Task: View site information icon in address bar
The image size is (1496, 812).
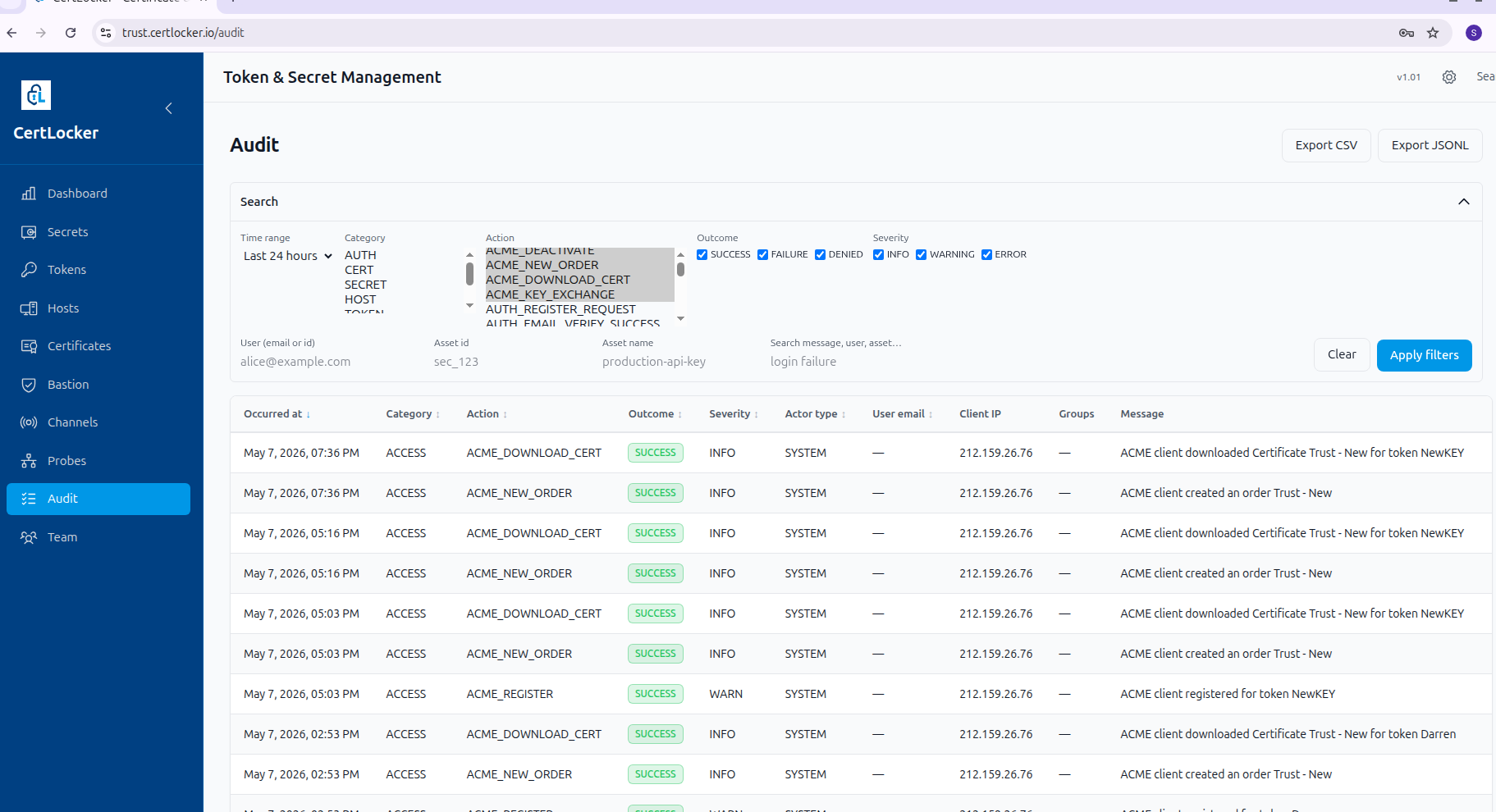Action: pyautogui.click(x=106, y=33)
